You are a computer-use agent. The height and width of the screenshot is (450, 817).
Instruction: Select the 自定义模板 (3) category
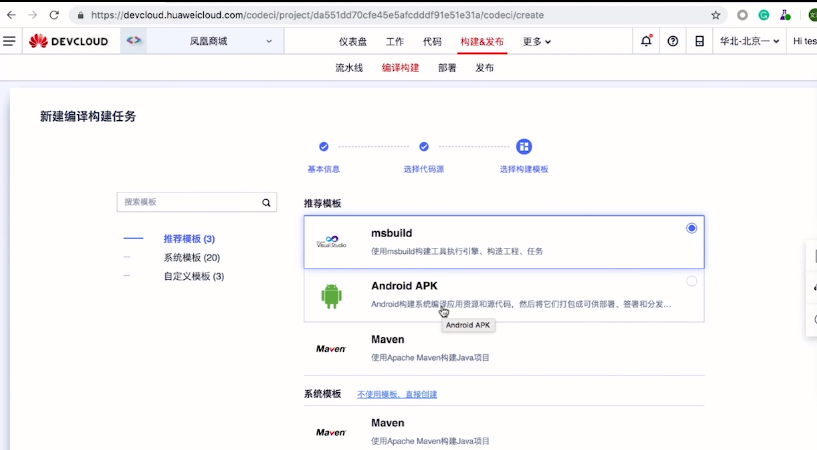(x=194, y=277)
